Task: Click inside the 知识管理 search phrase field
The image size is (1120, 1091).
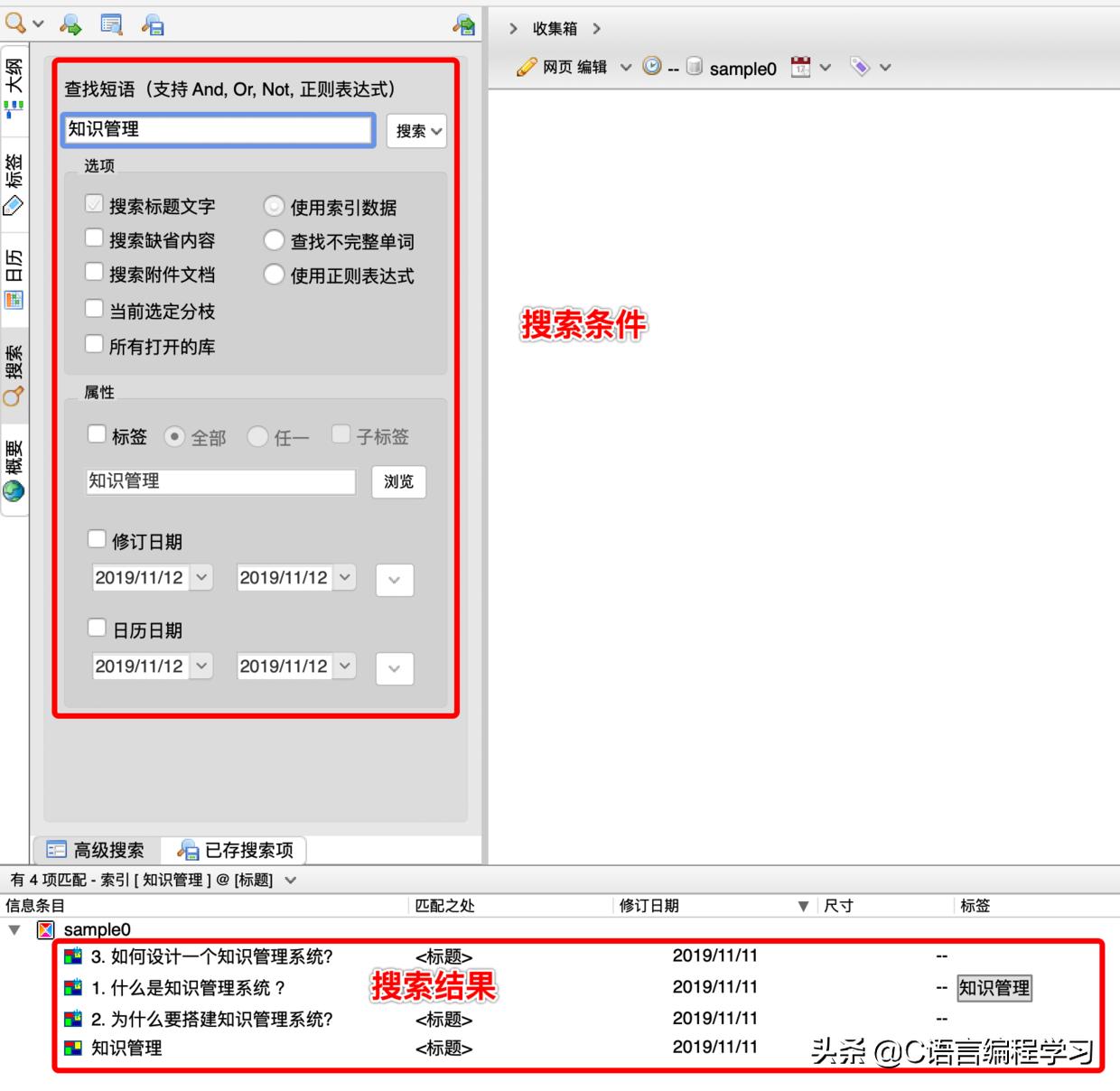Action: (217, 129)
